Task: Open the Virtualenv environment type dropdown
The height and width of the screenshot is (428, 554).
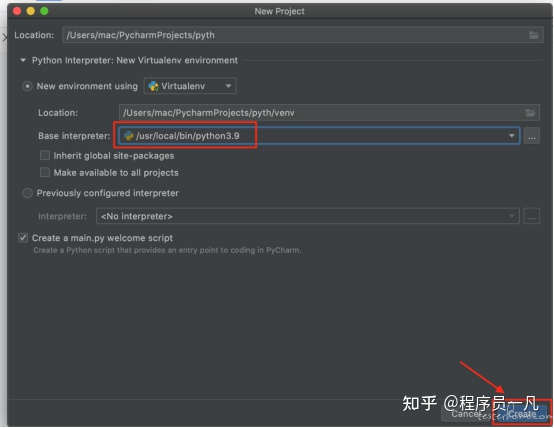Action: [x=190, y=86]
